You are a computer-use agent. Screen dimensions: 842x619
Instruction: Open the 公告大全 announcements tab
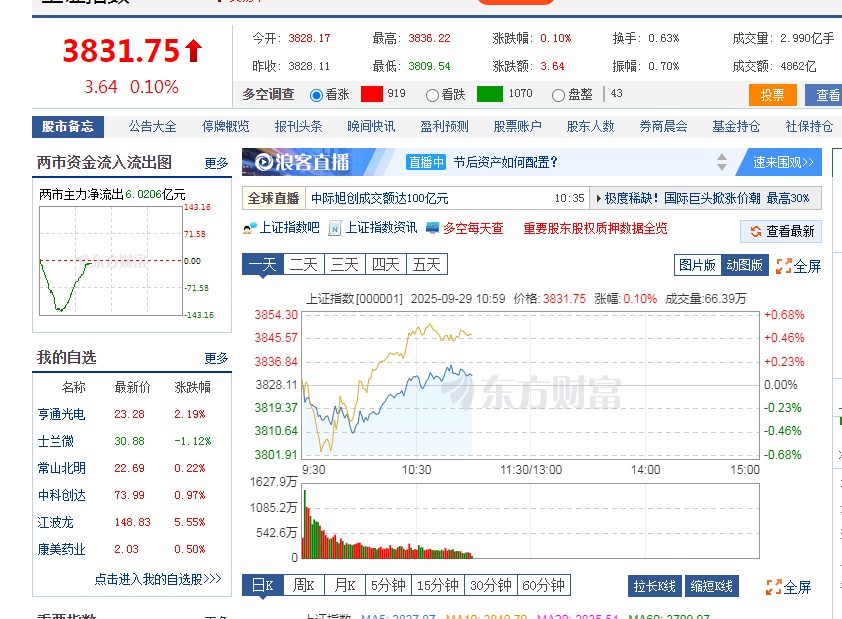[x=151, y=126]
